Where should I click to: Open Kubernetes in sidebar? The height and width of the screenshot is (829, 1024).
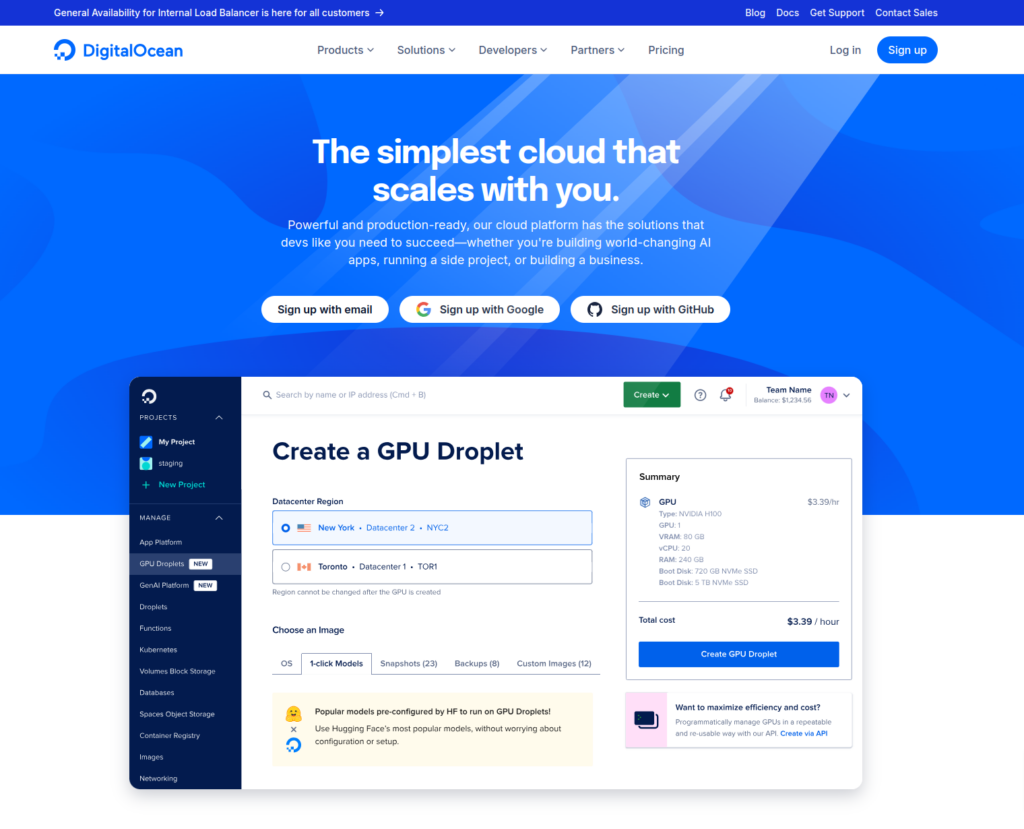click(158, 651)
